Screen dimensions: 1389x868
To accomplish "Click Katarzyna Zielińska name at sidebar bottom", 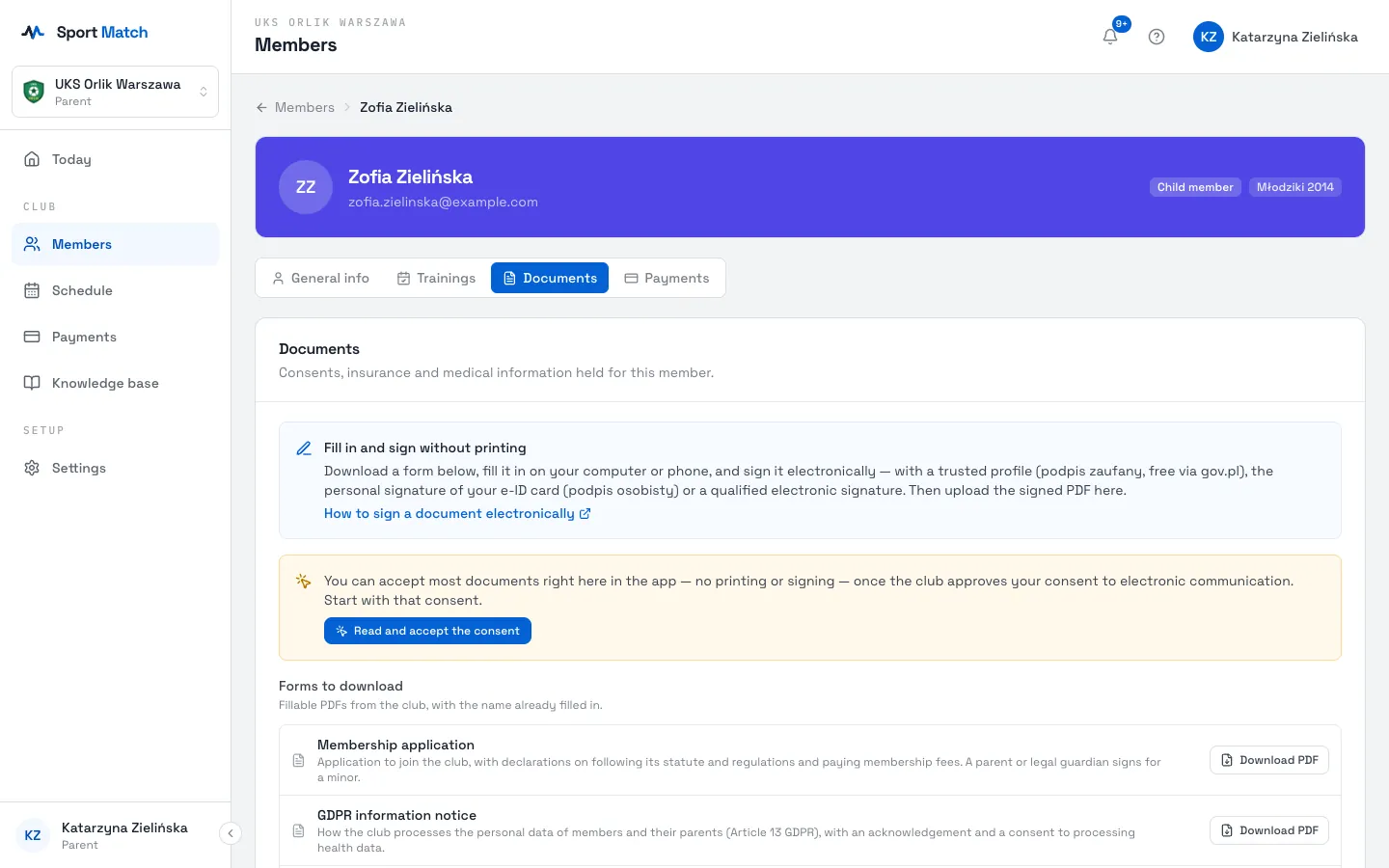I will pyautogui.click(x=124, y=827).
